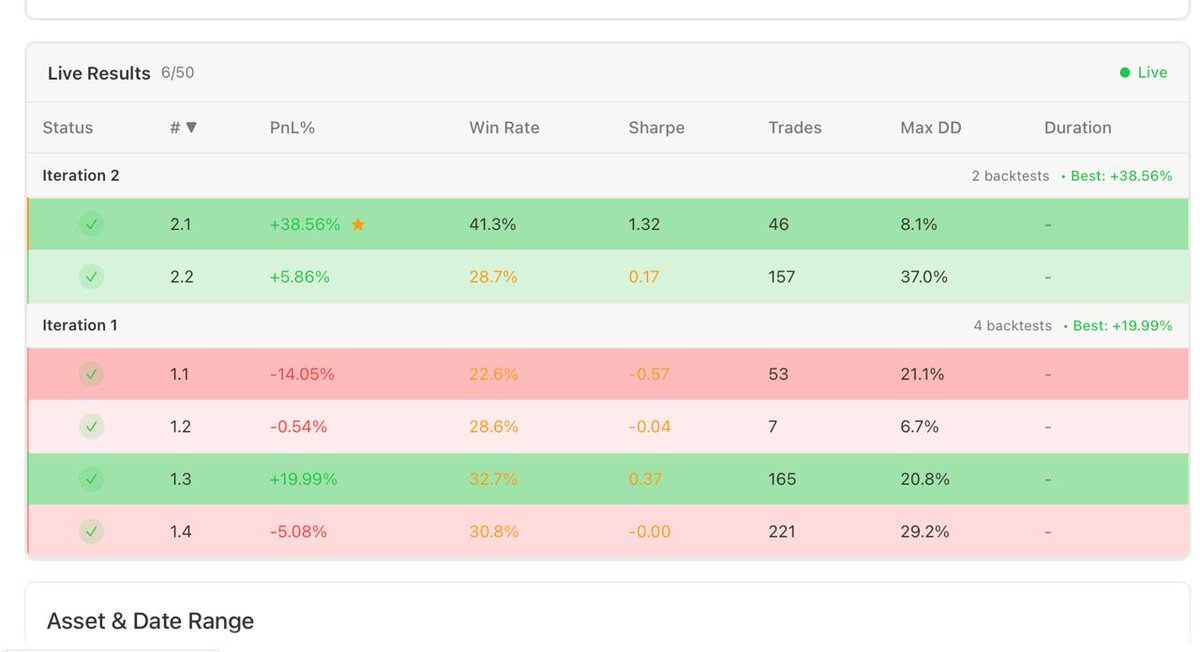Click the checkmark icon beside row 1.3
This screenshot has height=652, width=1200.
[x=91, y=479]
